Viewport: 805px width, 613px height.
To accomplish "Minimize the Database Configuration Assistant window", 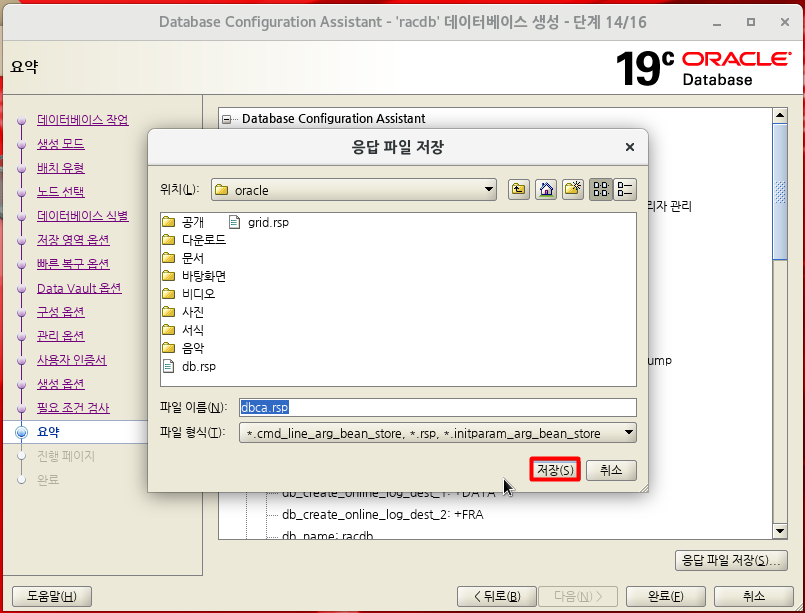I will [717, 23].
